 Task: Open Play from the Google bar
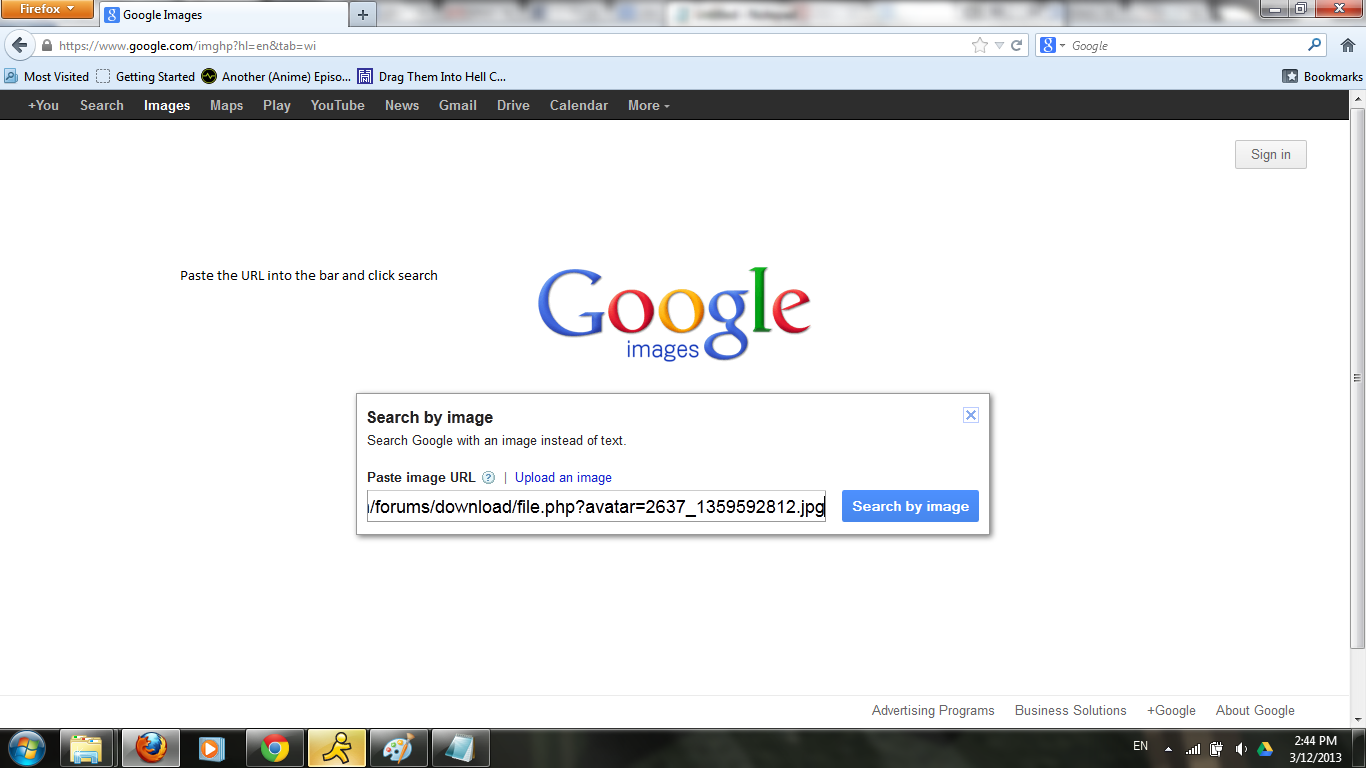(x=277, y=105)
